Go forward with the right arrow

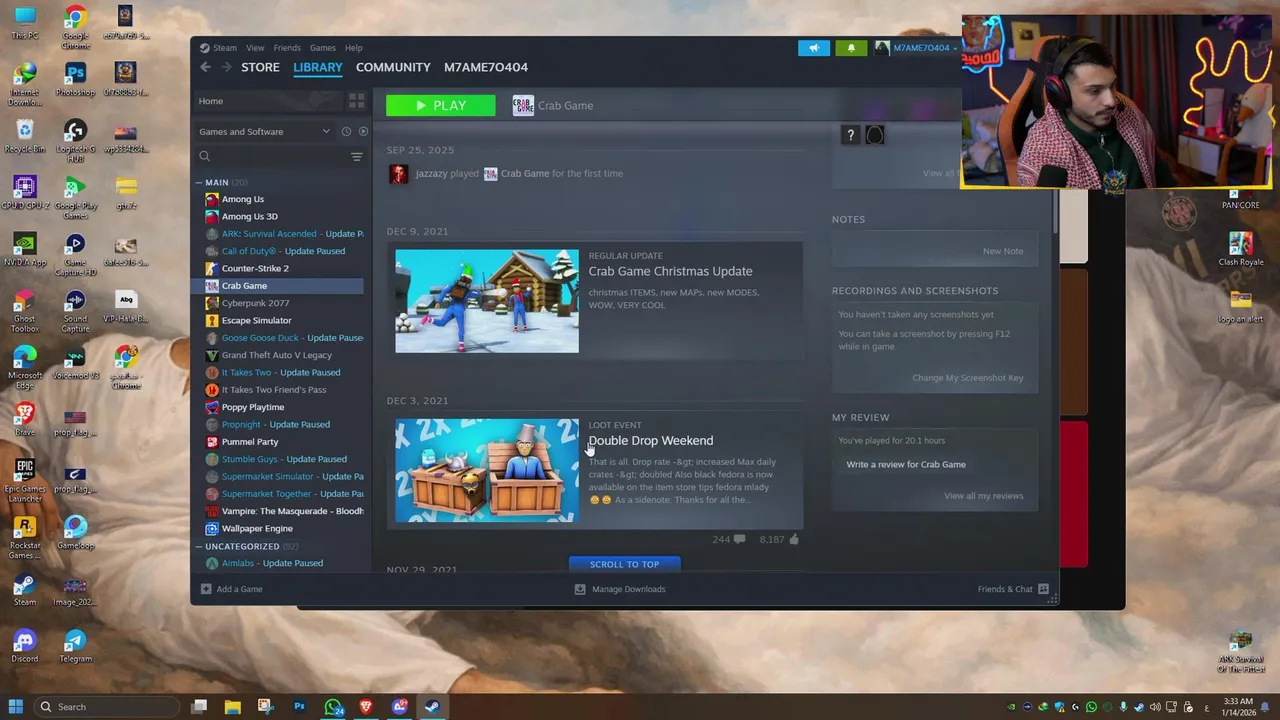pos(226,67)
